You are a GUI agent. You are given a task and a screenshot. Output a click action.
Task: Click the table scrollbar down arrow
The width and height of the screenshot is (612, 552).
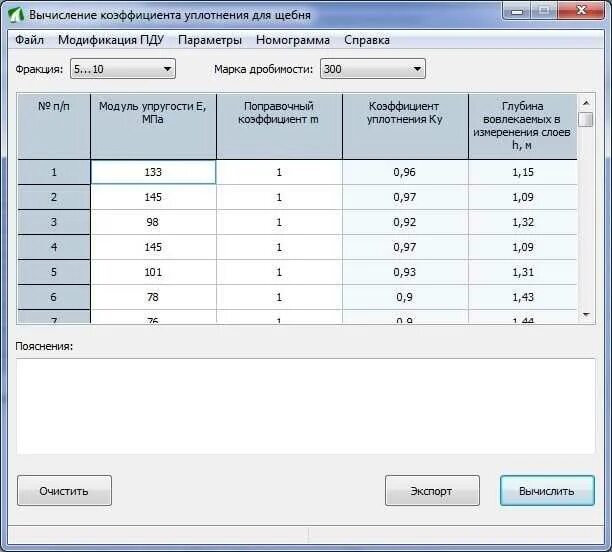coord(586,314)
